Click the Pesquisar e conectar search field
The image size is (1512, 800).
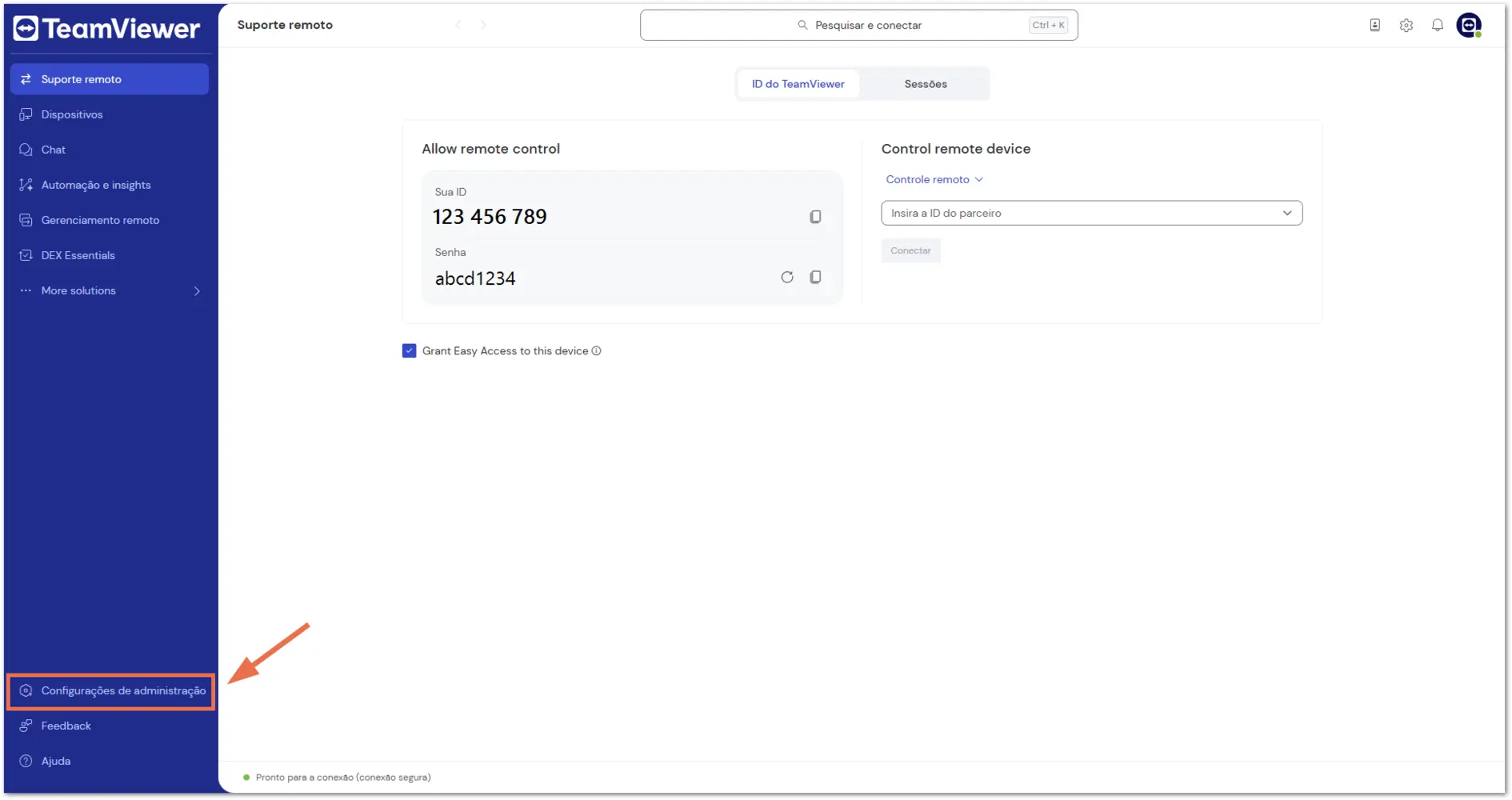click(859, 26)
